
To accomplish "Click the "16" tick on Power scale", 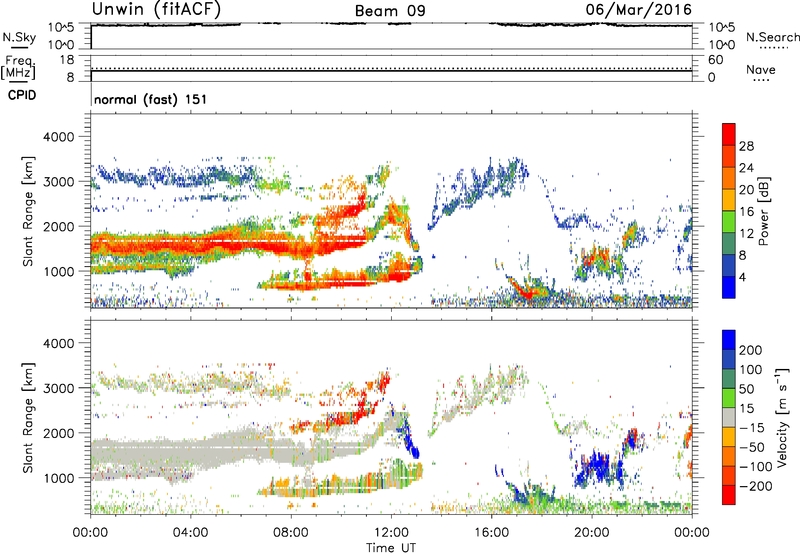I will 746,212.
